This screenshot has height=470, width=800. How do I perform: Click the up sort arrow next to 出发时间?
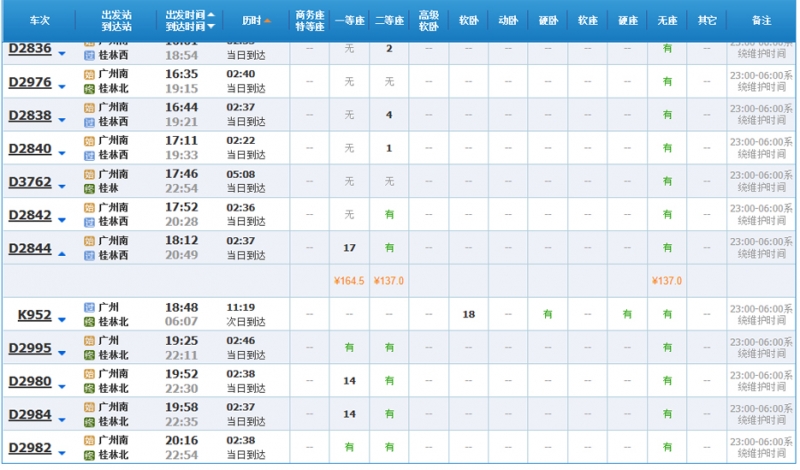pyautogui.click(x=211, y=16)
